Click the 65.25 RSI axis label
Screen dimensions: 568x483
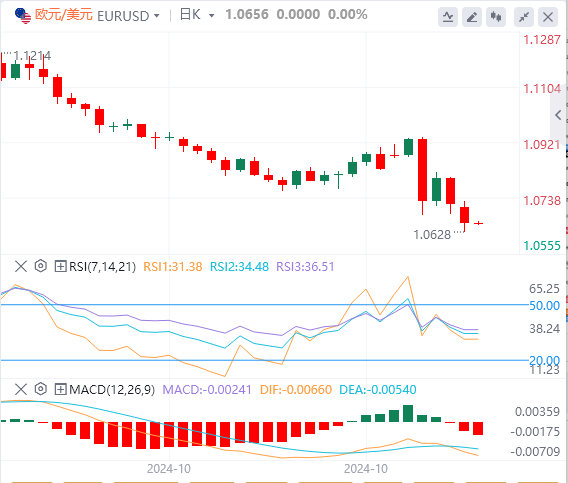pos(544,289)
